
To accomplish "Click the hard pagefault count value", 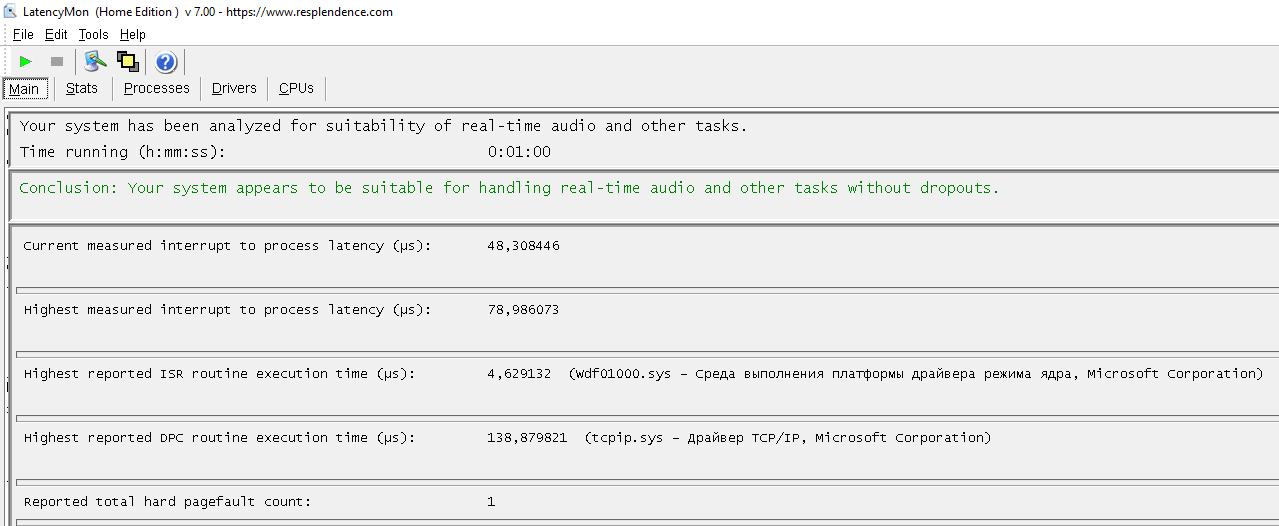I will click(491, 502).
